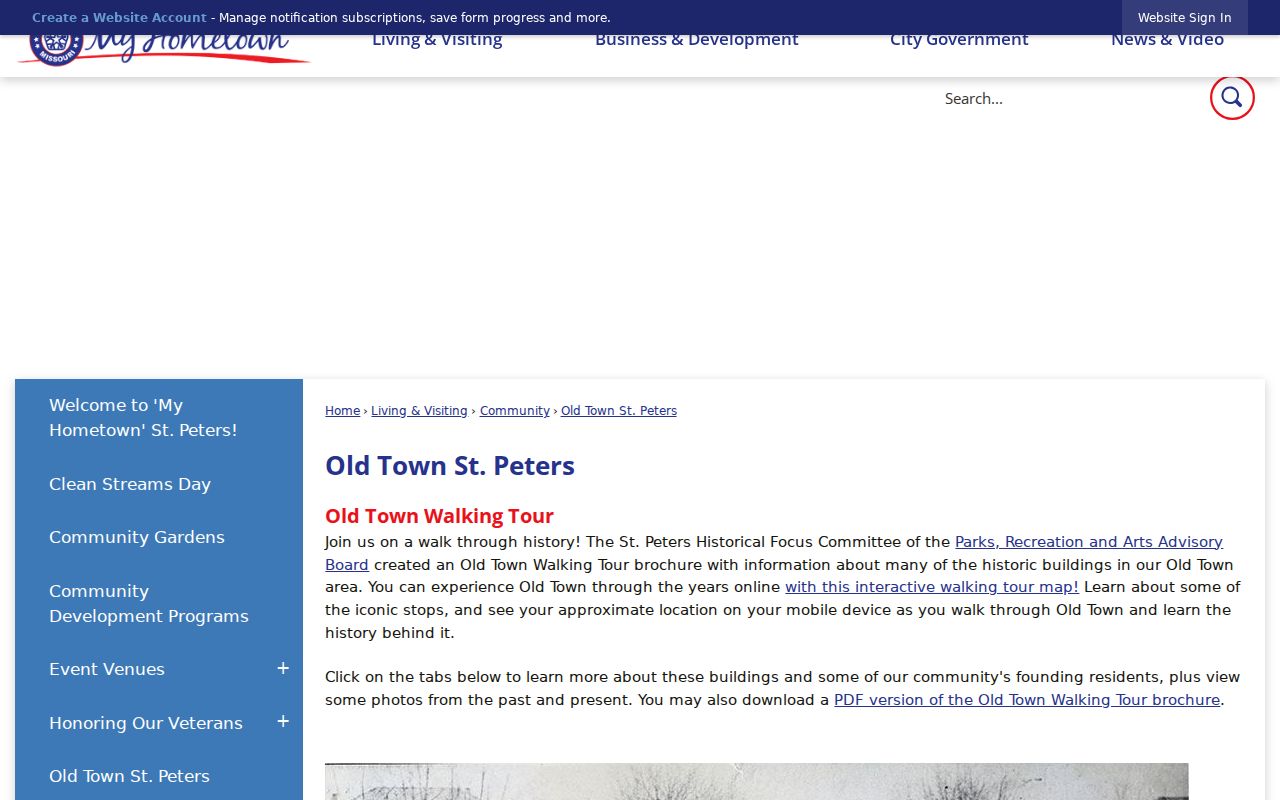
Task: Open Parks, Recreation and Arts Advisory Board link
Action: 1088,542
